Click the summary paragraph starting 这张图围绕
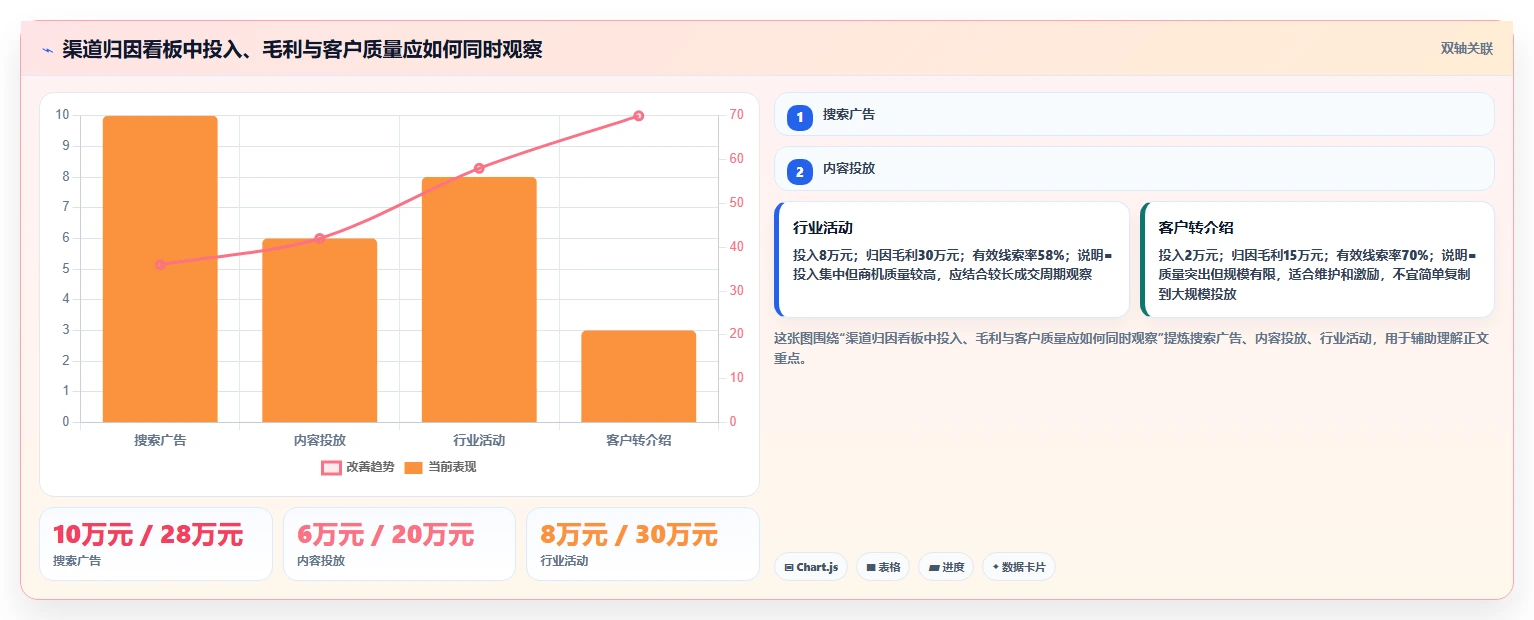Viewport: 1534px width, 620px height. tap(1131, 349)
